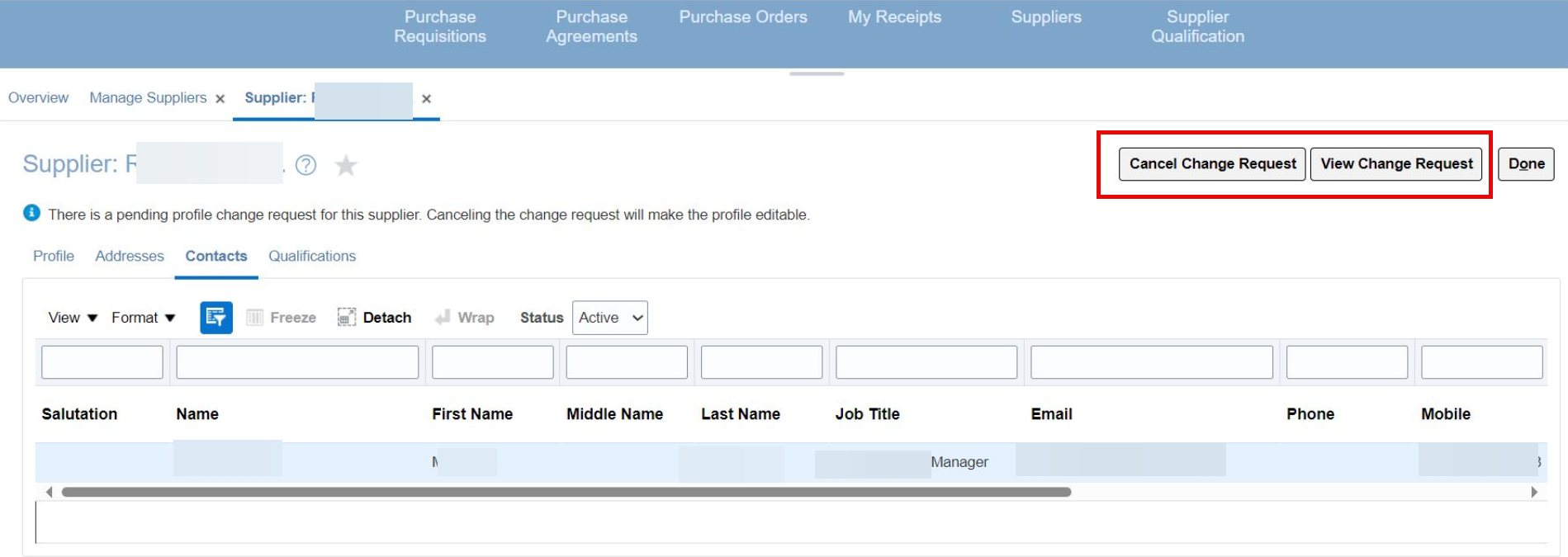Image resolution: width=1568 pixels, height=557 pixels.
Task: Focus the Email filter field
Action: point(1152,362)
